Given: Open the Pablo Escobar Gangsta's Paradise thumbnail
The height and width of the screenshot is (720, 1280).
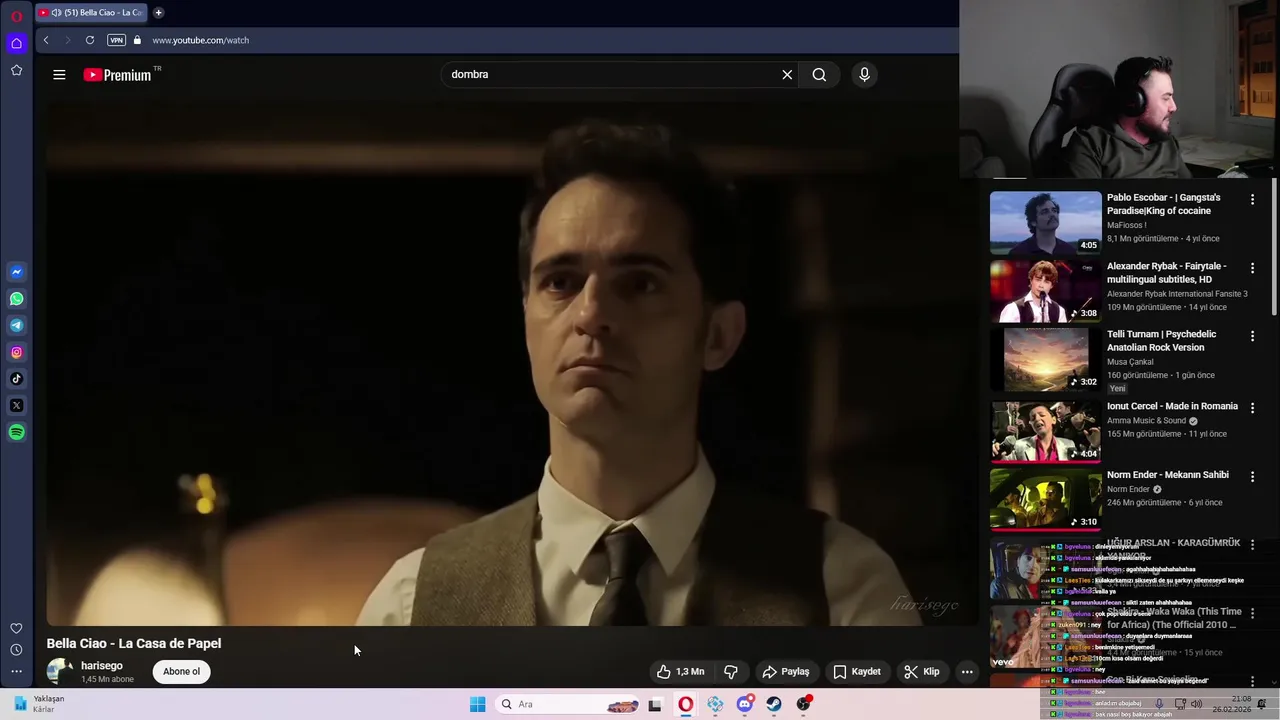Looking at the screenshot, I should [1045, 222].
